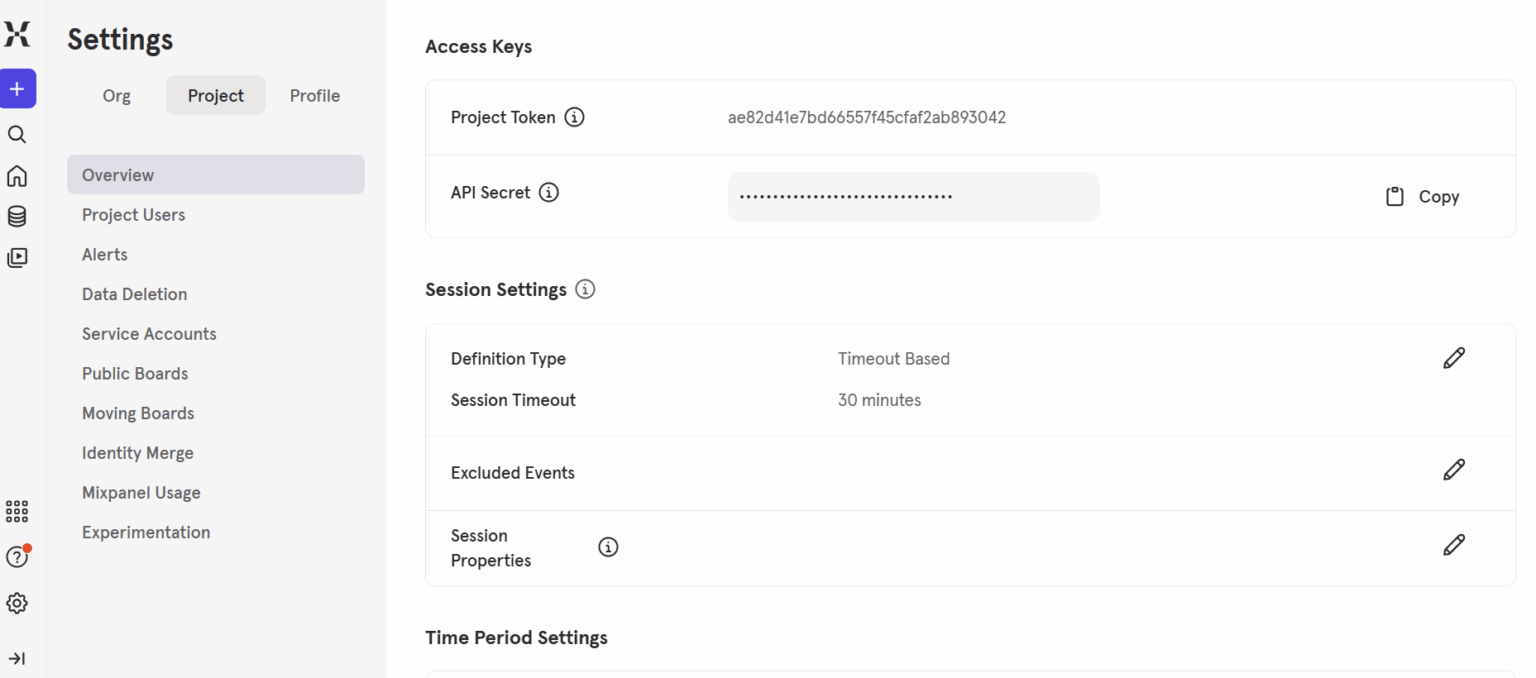Open Settings via the gear icon
The height and width of the screenshot is (678, 1536).
click(17, 603)
